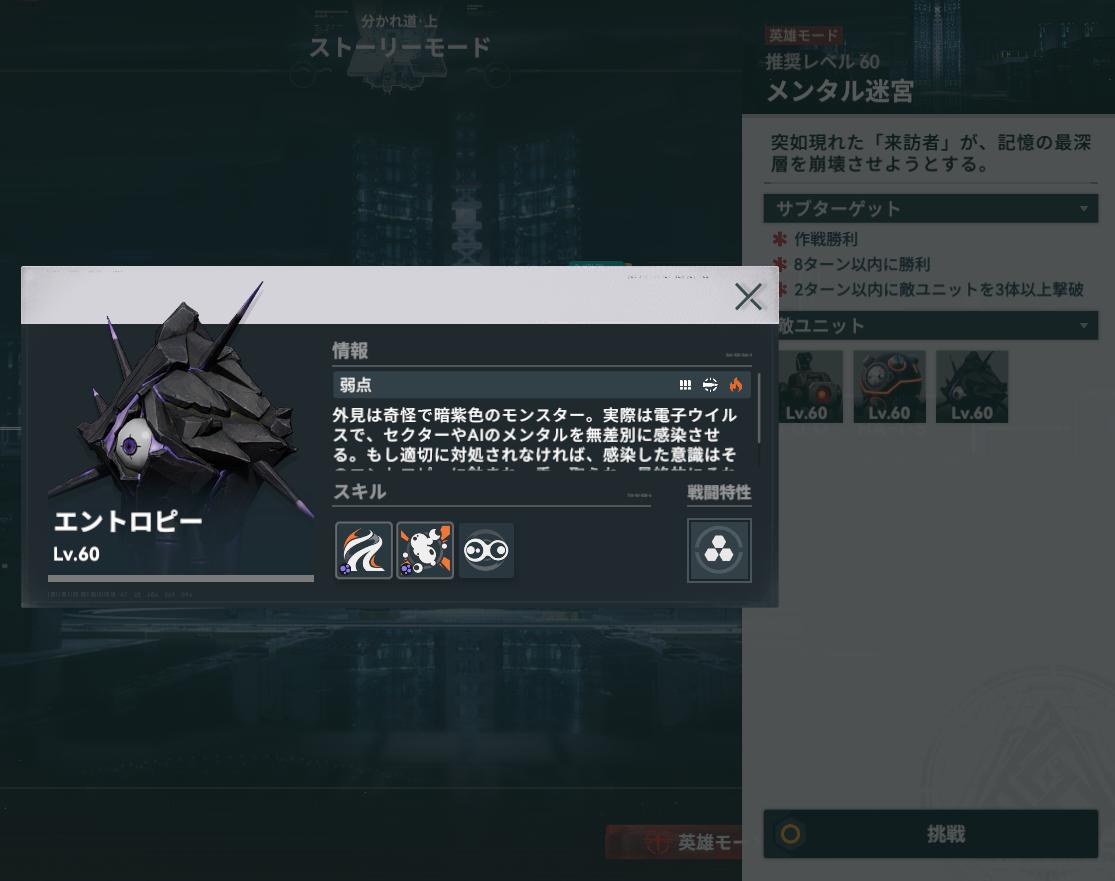Click the 英雄モード red tag label
This screenshot has height=881, width=1115.
804,35
